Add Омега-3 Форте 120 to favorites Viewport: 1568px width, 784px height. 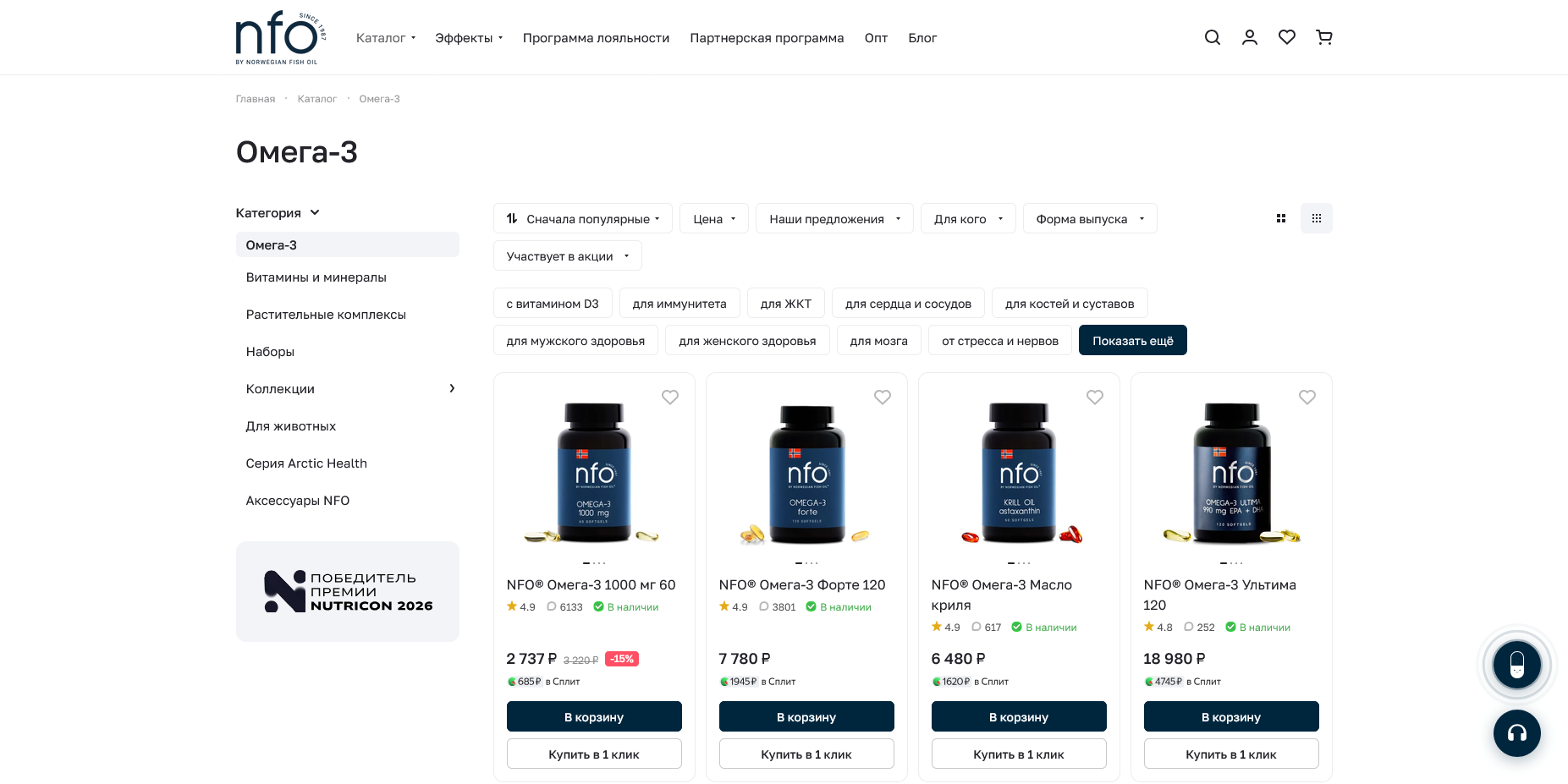pos(883,397)
